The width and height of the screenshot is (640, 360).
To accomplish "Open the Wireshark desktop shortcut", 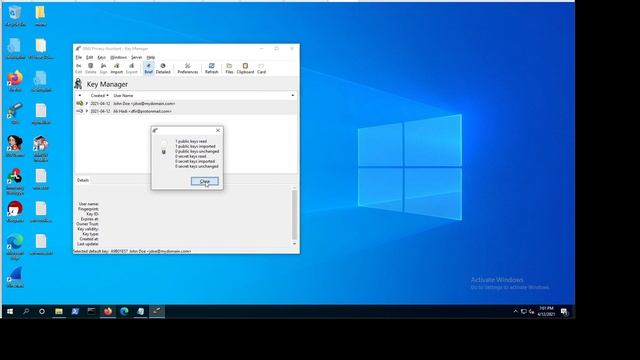I will (15, 277).
